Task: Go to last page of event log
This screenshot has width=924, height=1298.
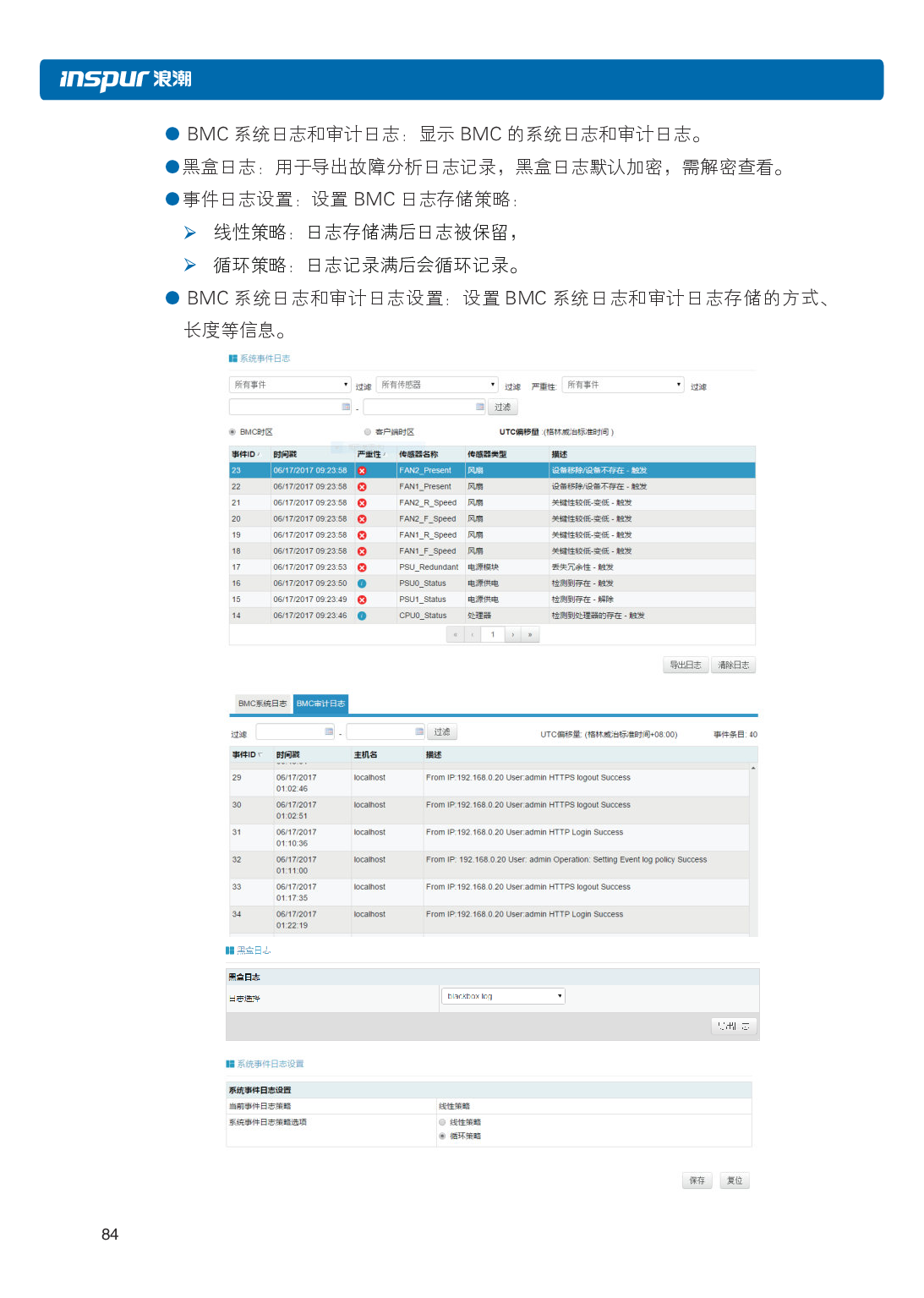Action: 530,634
